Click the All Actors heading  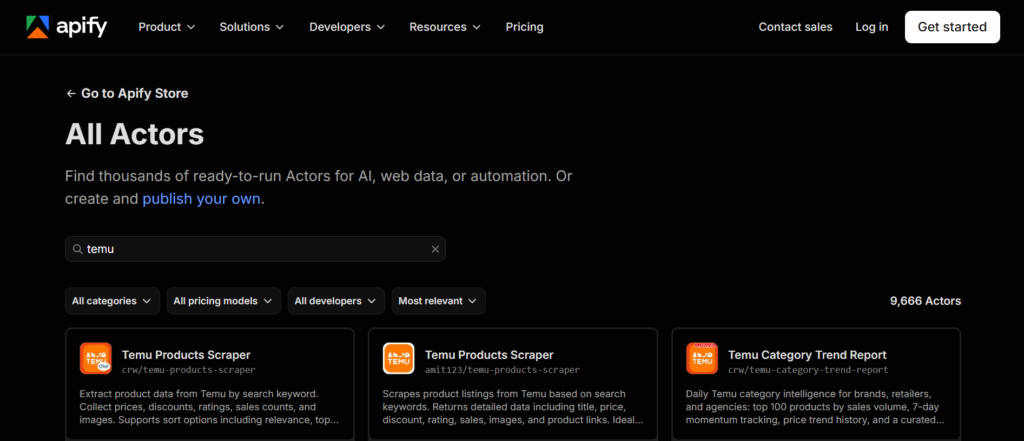click(x=135, y=135)
